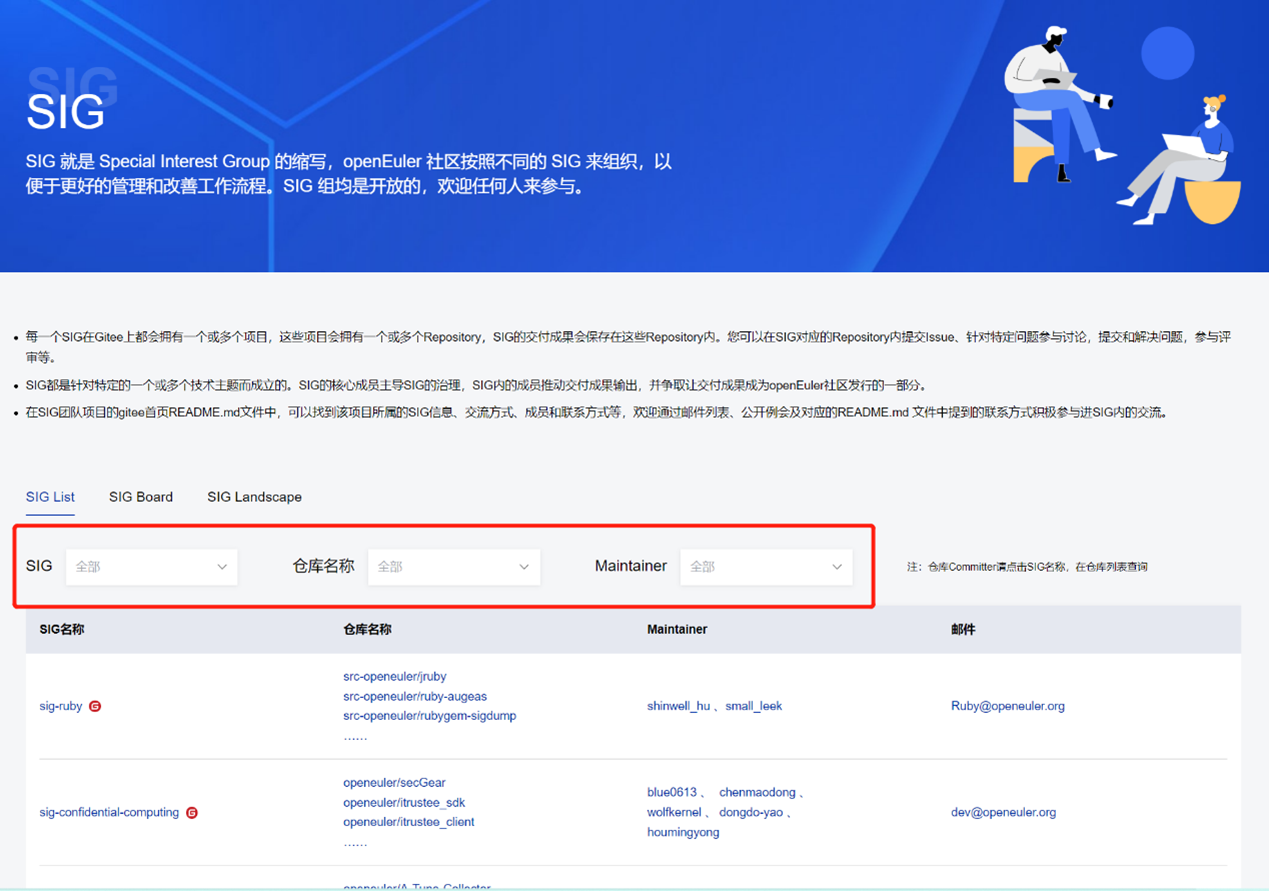View maintainer small_leek profile
Image resolution: width=1269 pixels, height=891 pixels.
tap(753, 706)
